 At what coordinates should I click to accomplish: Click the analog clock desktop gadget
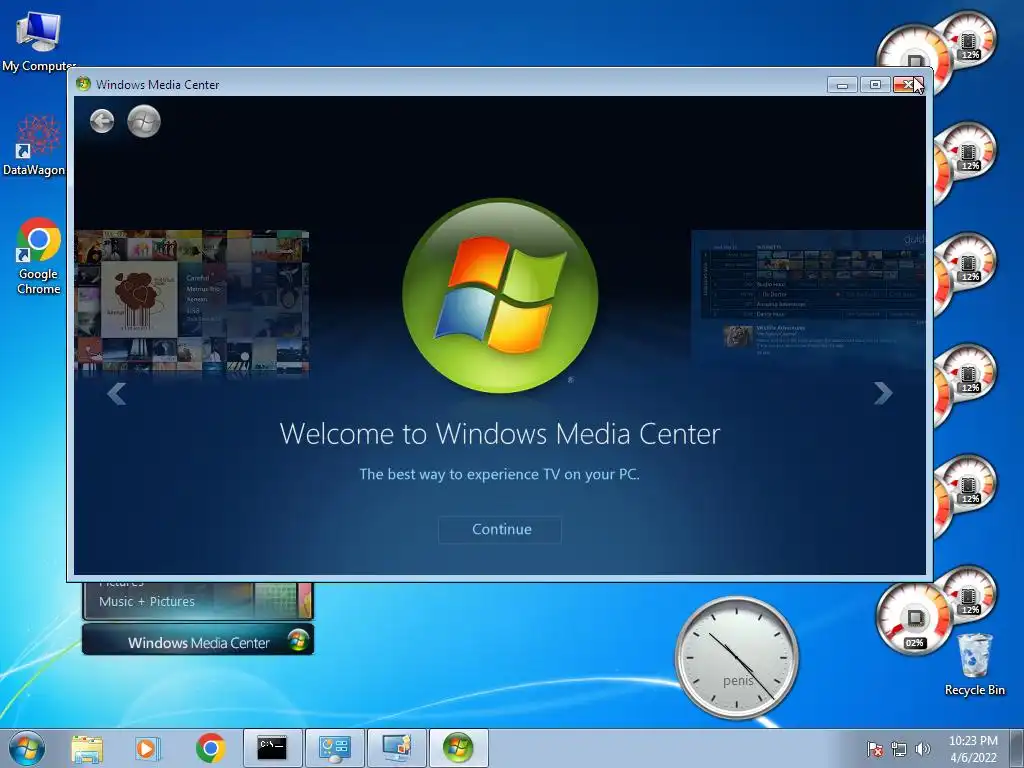coord(737,658)
